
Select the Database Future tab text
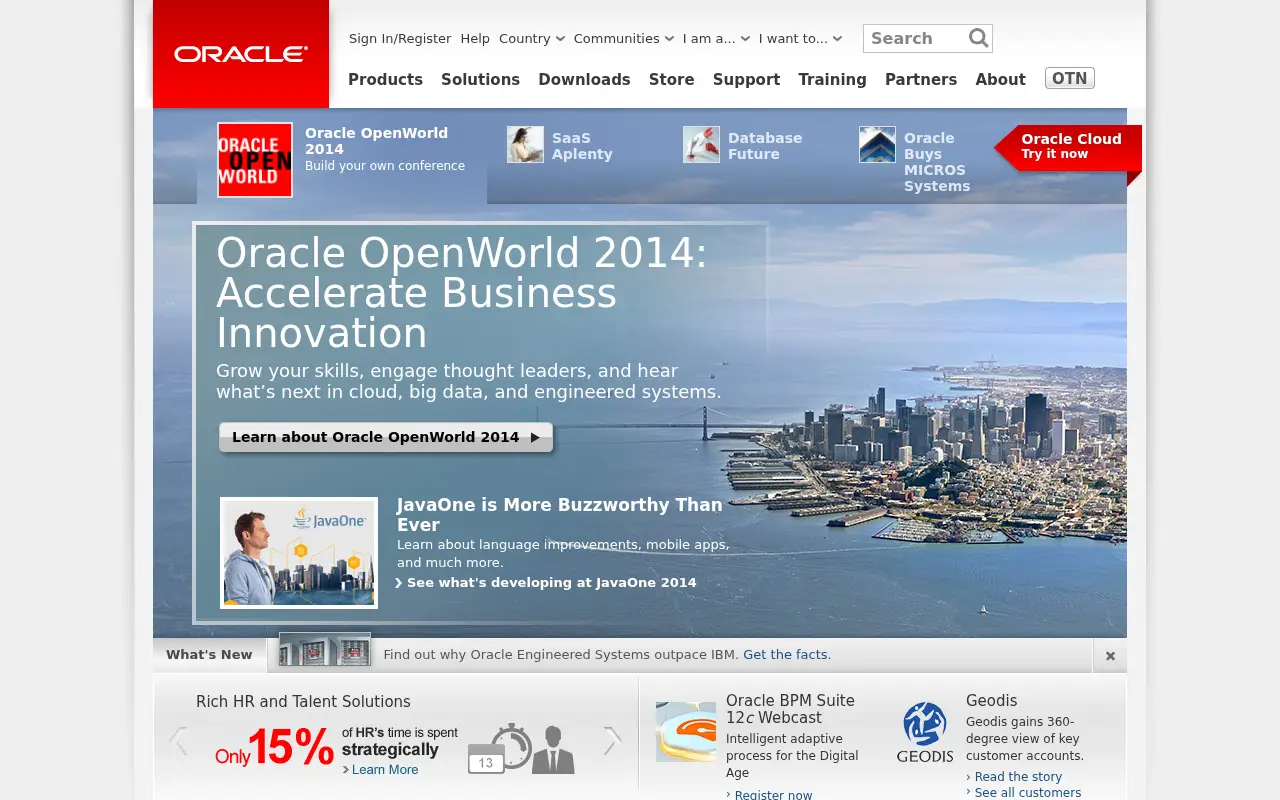coord(765,146)
